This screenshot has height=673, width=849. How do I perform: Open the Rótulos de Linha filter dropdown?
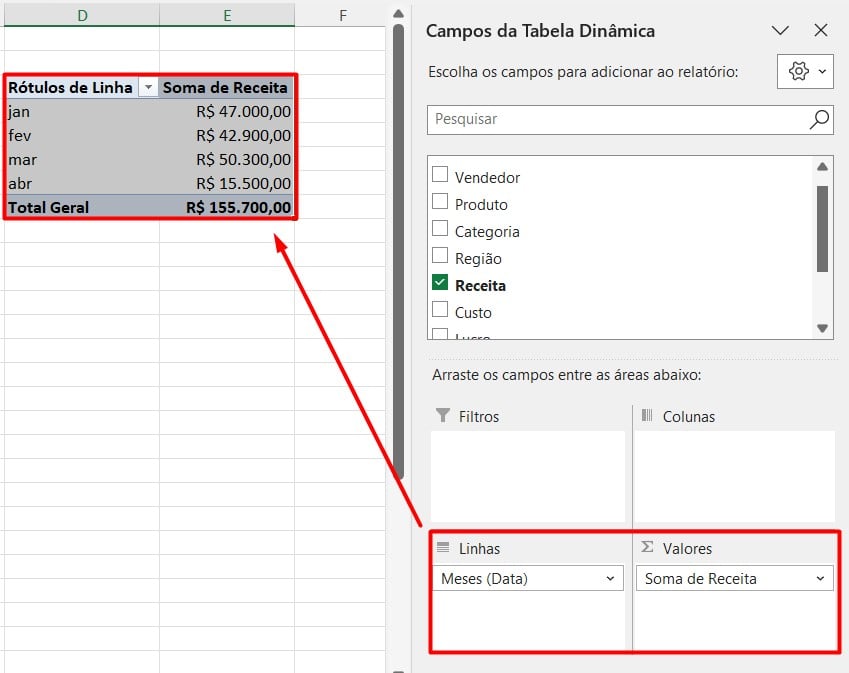[148, 88]
